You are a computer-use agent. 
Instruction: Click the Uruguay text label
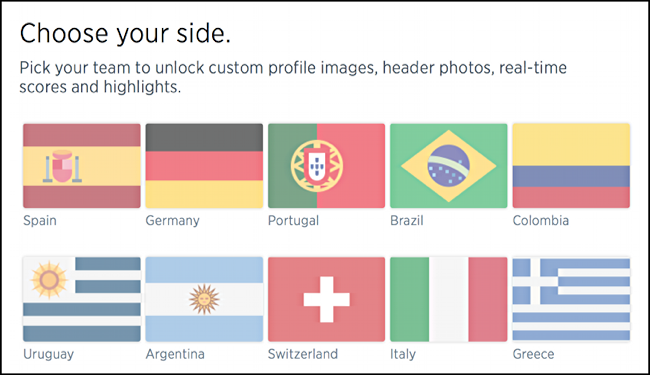(49, 355)
